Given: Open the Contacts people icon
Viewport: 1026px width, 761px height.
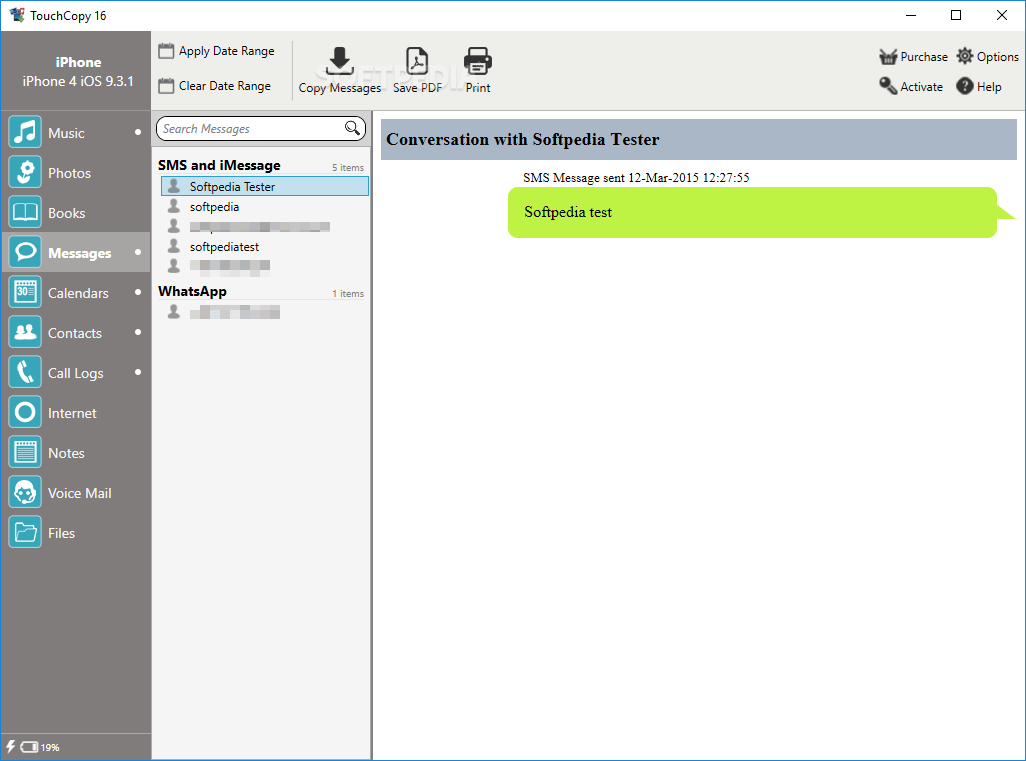Looking at the screenshot, I should [x=26, y=332].
